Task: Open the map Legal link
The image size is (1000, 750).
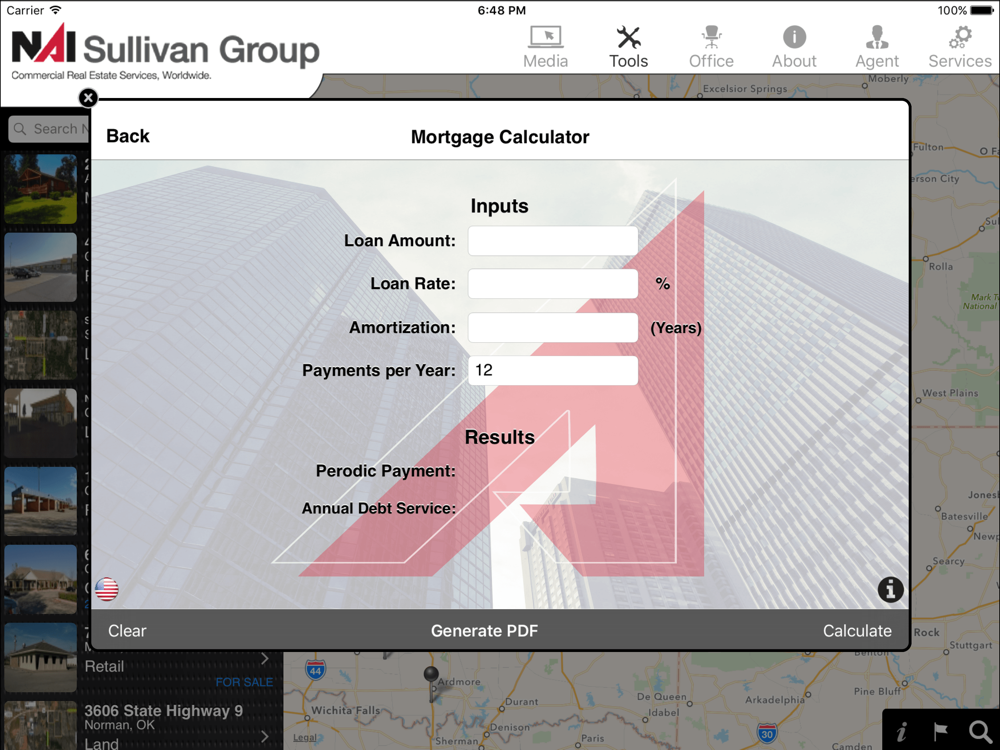Action: point(304,738)
